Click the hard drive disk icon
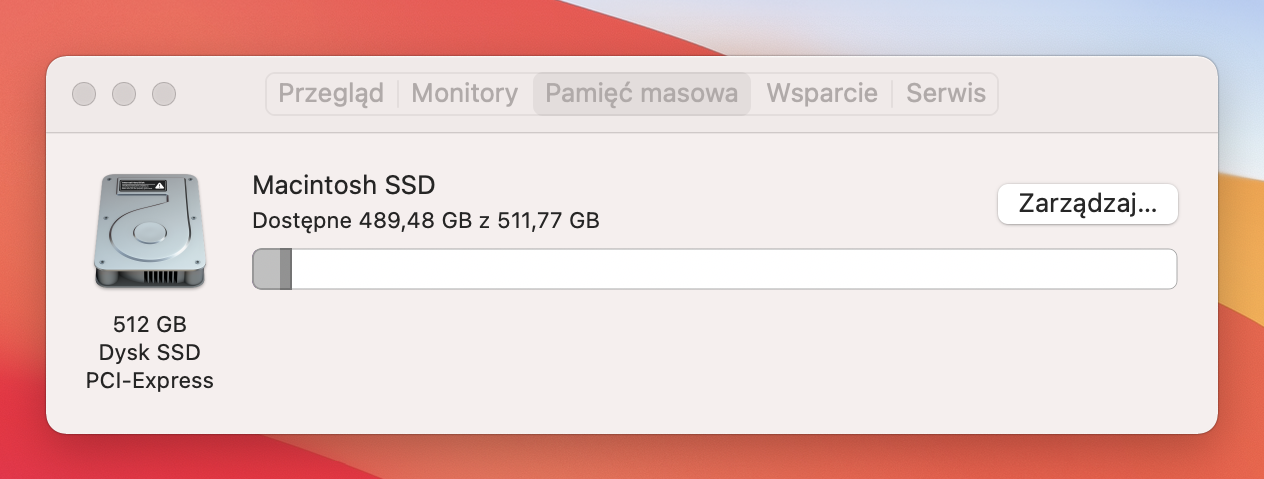 150,231
